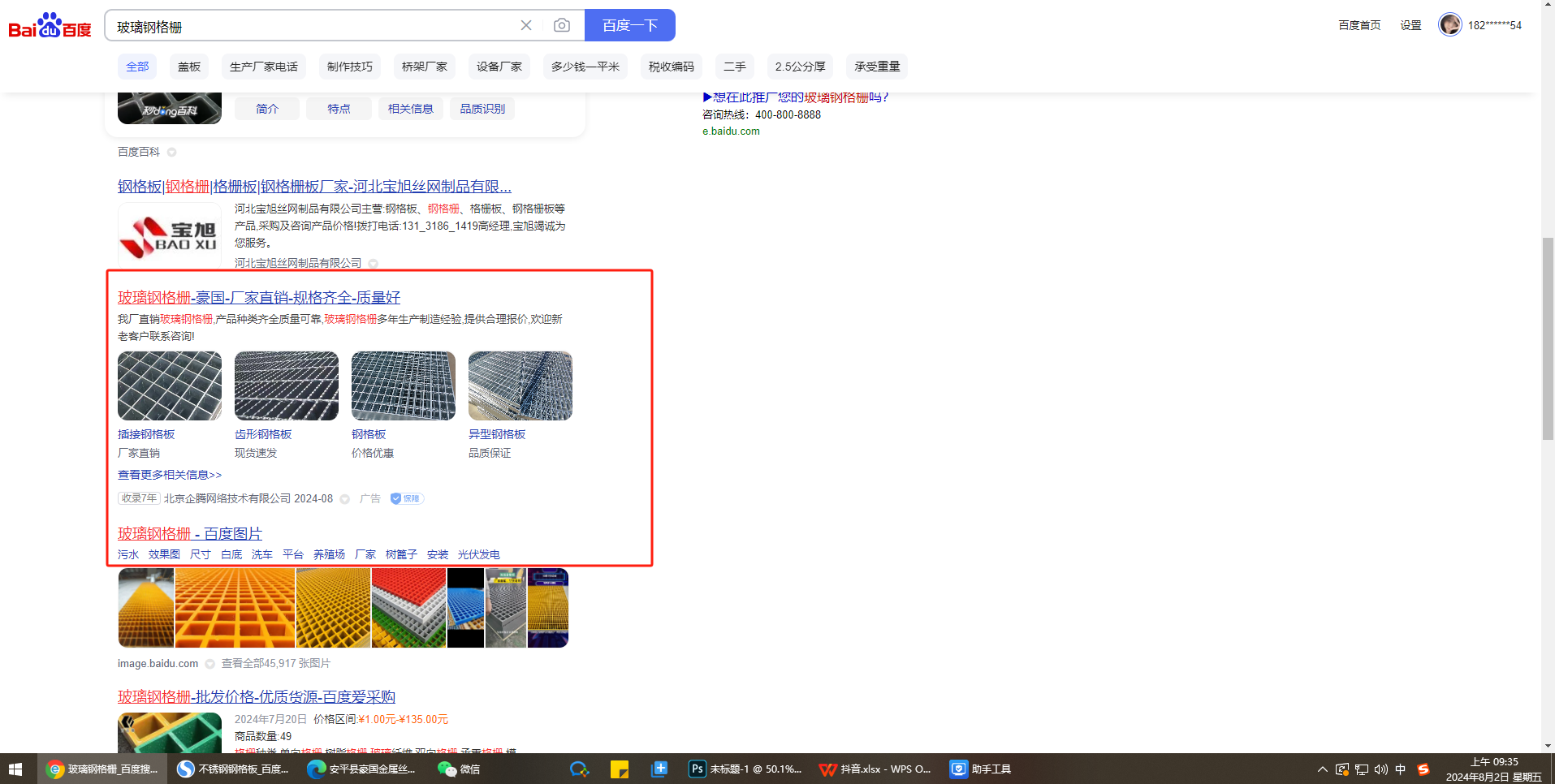Click the 光伏发电 image category link
1555x784 pixels.
point(478,555)
